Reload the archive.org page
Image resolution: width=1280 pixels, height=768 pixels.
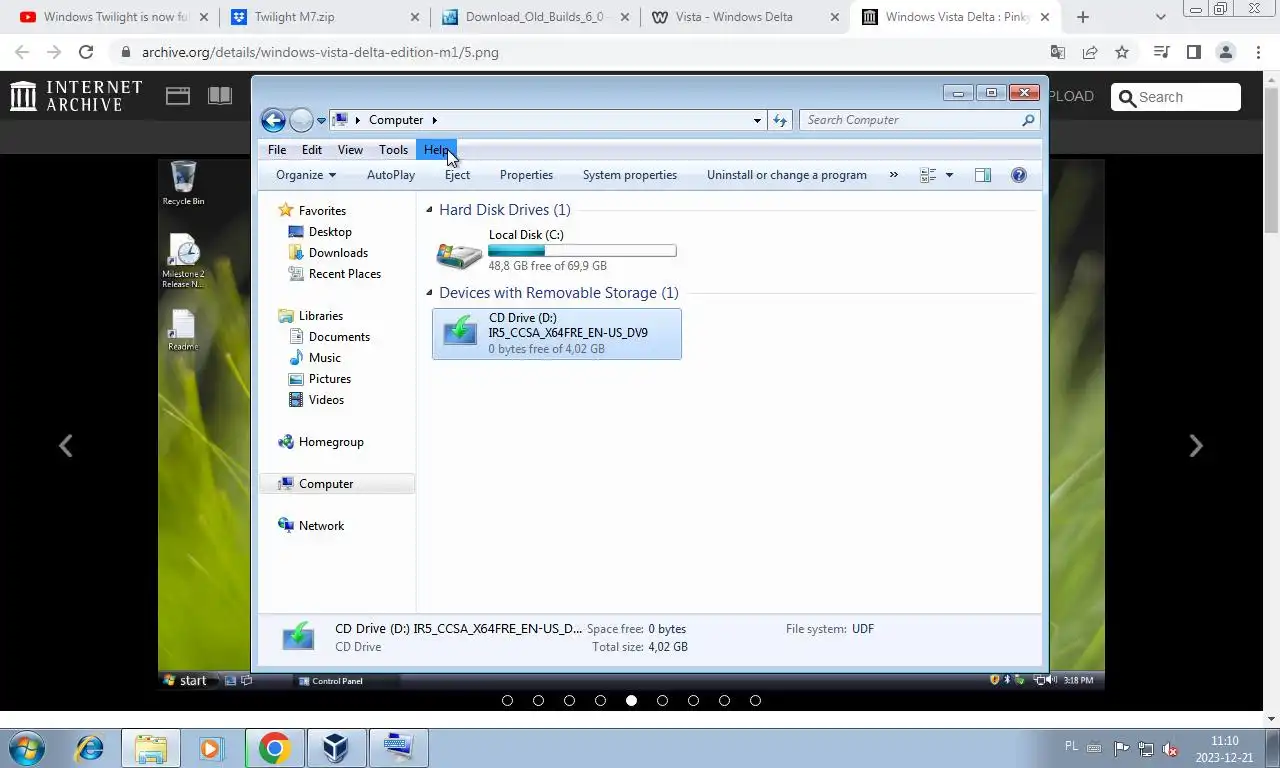86,52
